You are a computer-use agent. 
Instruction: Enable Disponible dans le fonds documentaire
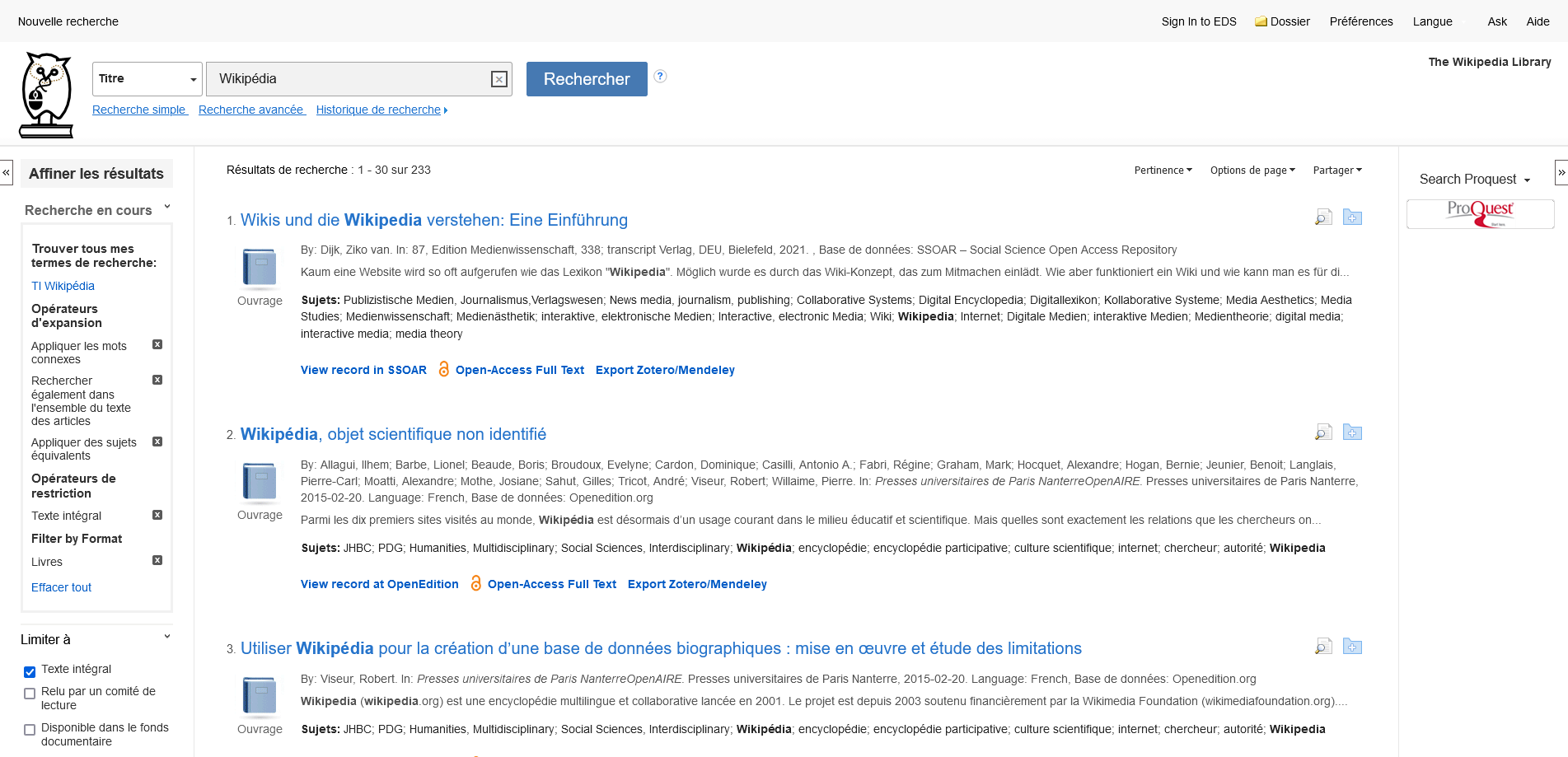[x=30, y=730]
